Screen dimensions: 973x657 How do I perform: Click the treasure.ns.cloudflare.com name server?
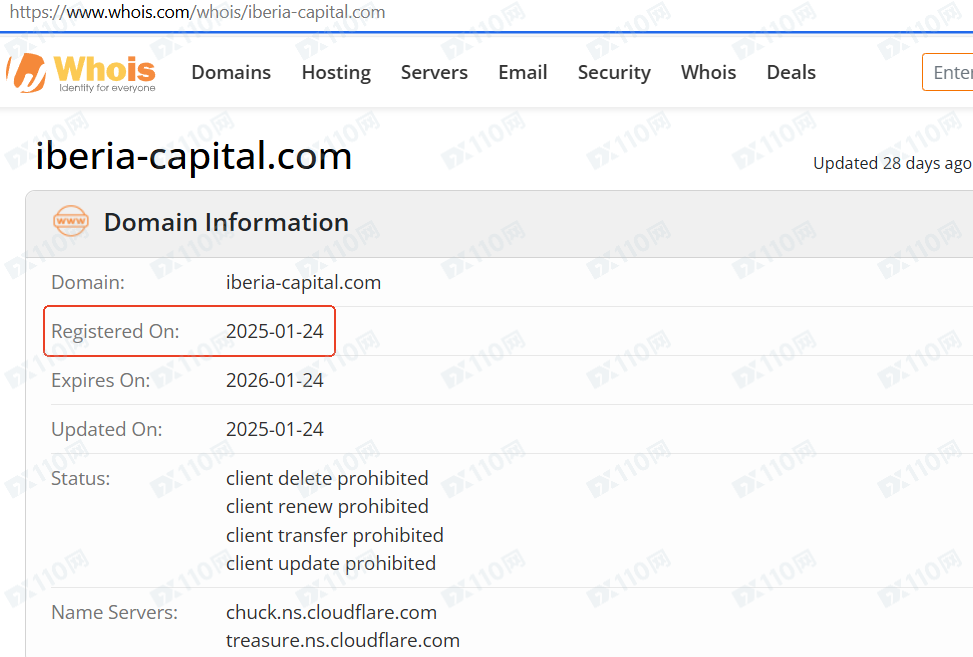(342, 640)
